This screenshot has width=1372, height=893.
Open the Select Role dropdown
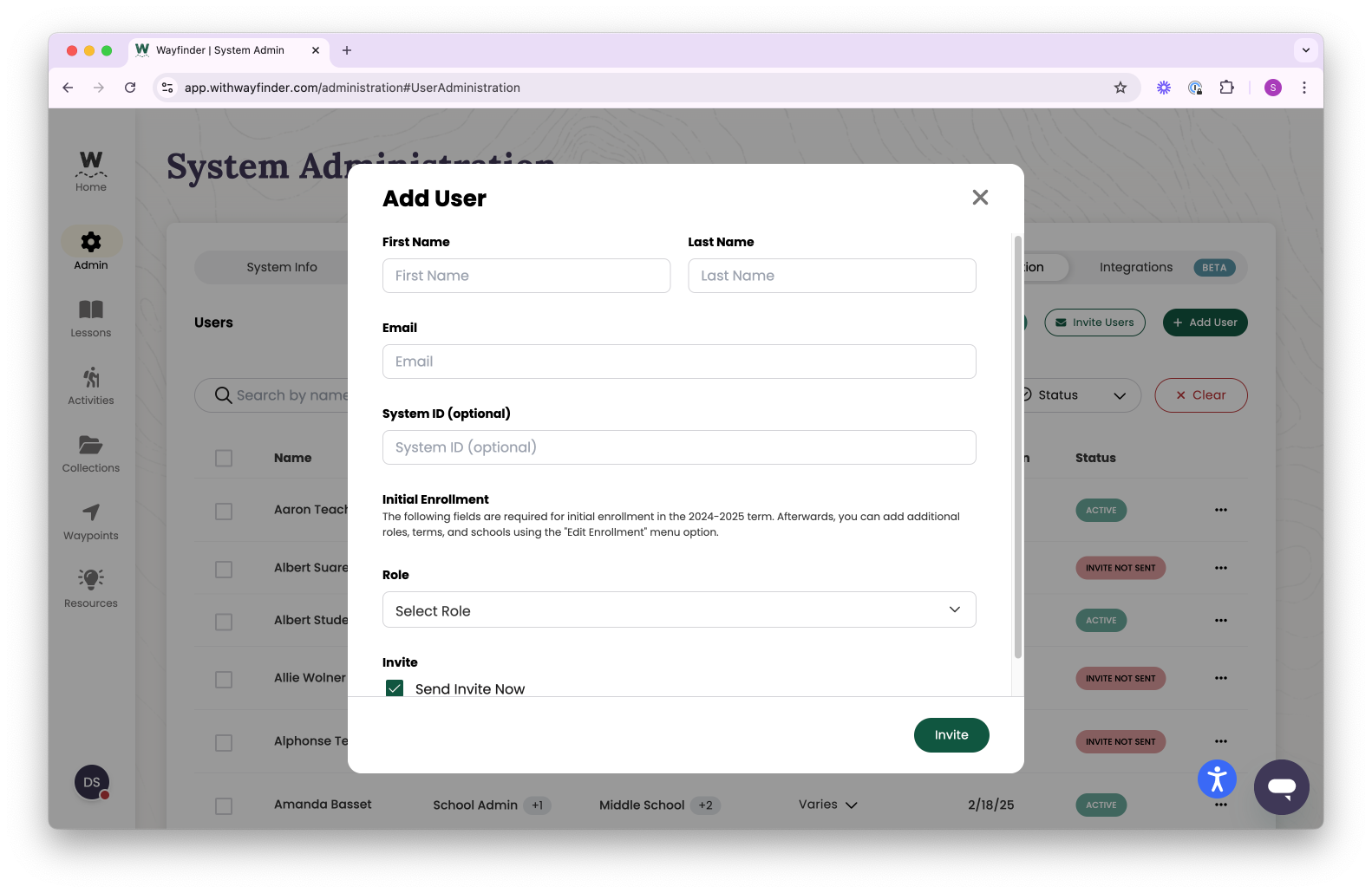pyautogui.click(x=679, y=609)
